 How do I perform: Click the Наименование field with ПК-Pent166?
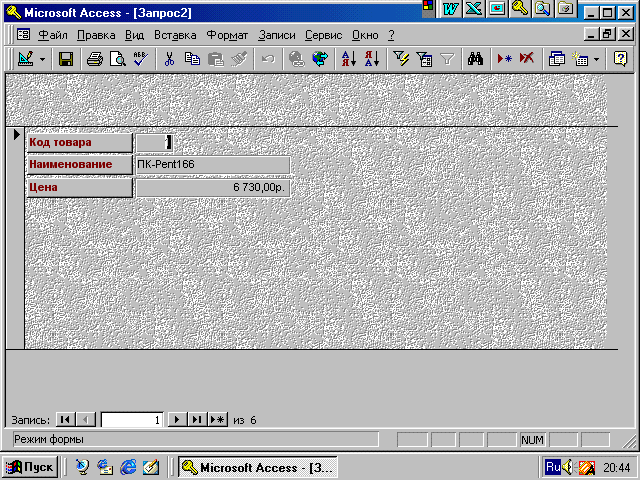click(213, 165)
